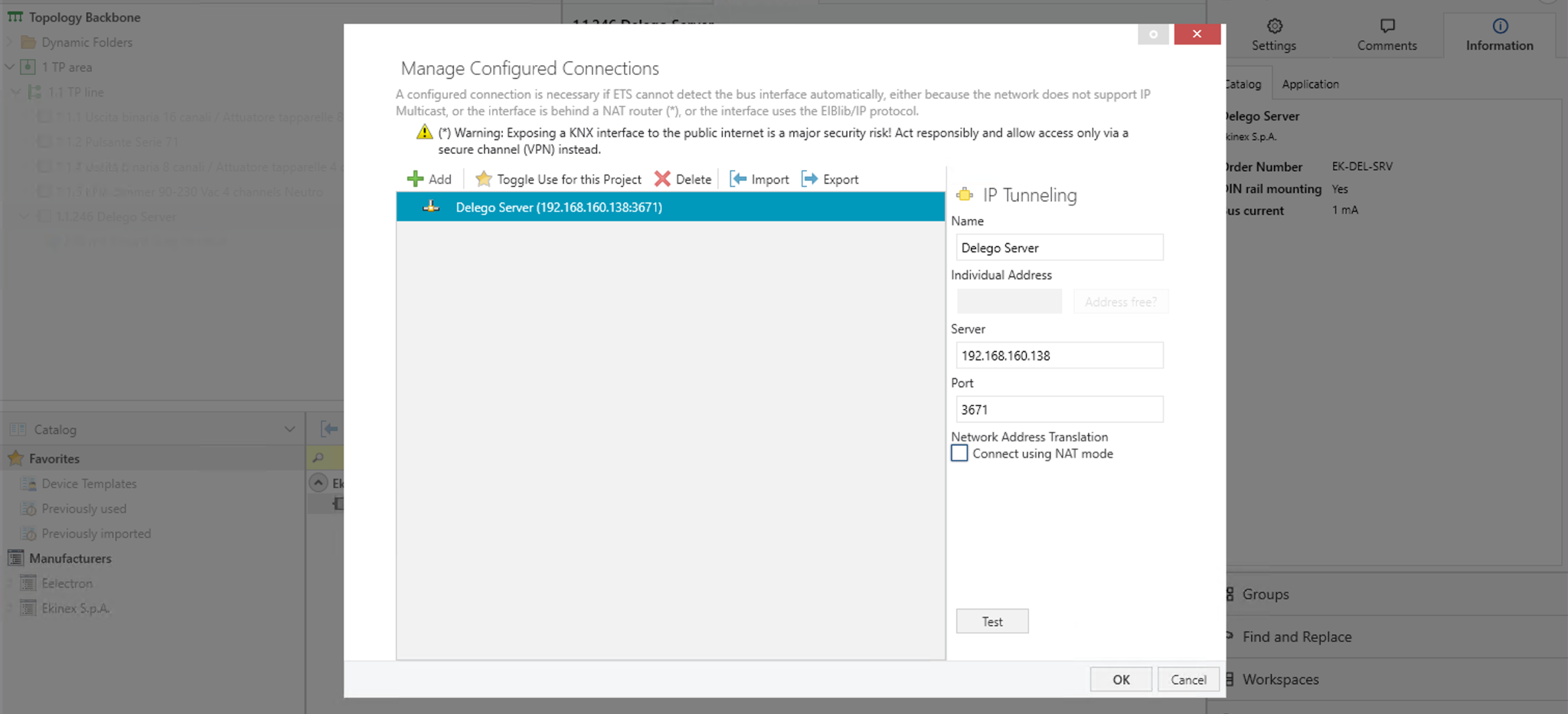Click the Address free? button
The image size is (1568, 714).
(x=1121, y=302)
